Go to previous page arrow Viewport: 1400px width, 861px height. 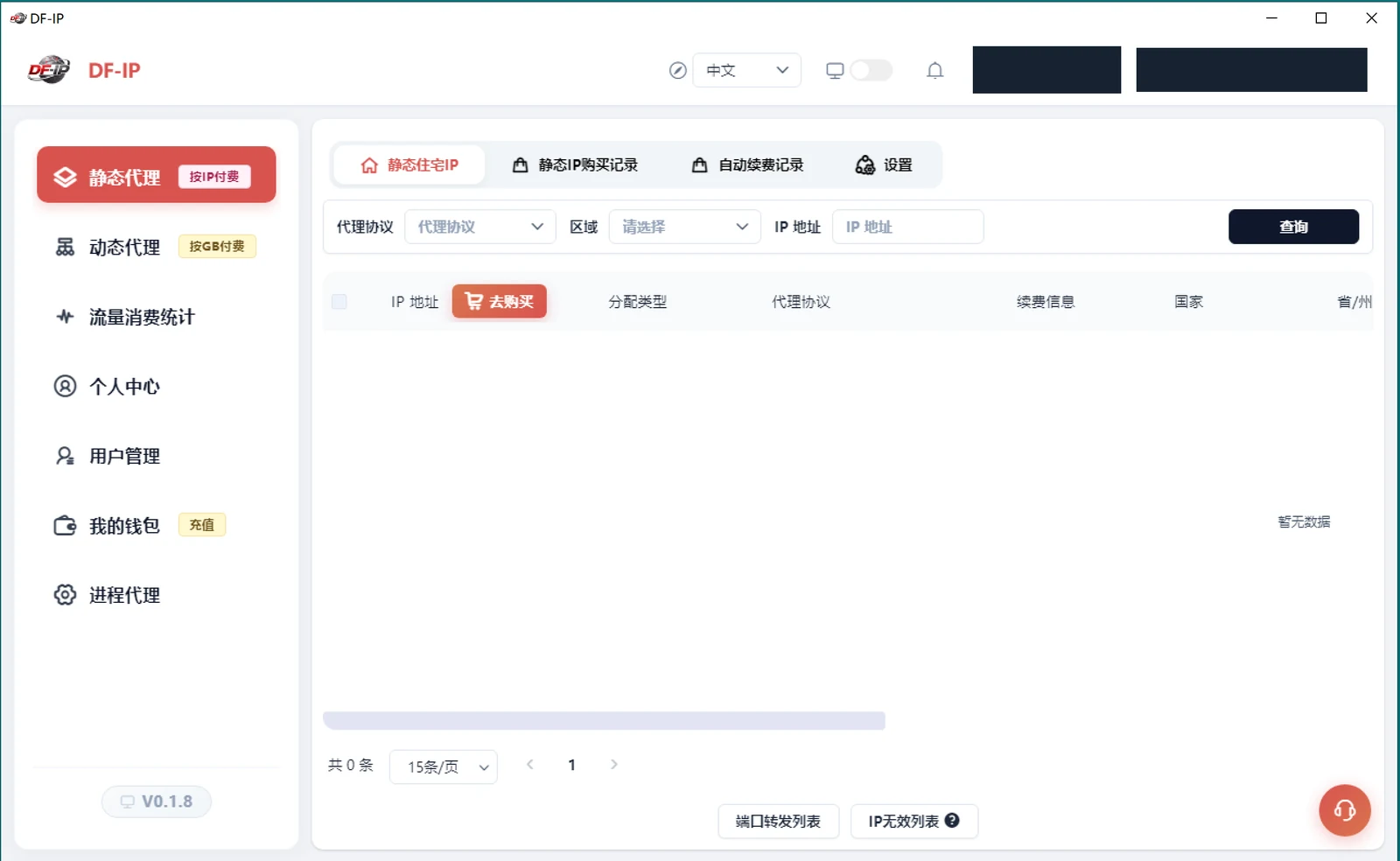[530, 765]
